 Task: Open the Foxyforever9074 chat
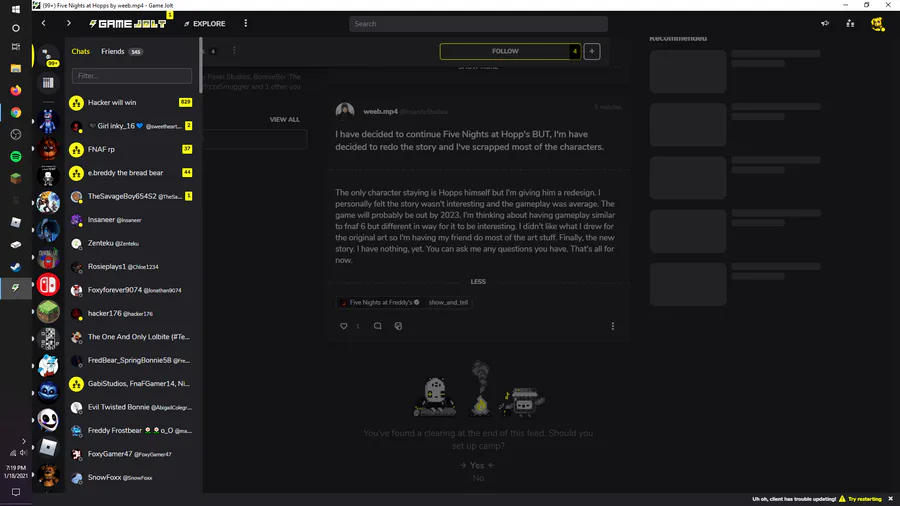tap(133, 291)
